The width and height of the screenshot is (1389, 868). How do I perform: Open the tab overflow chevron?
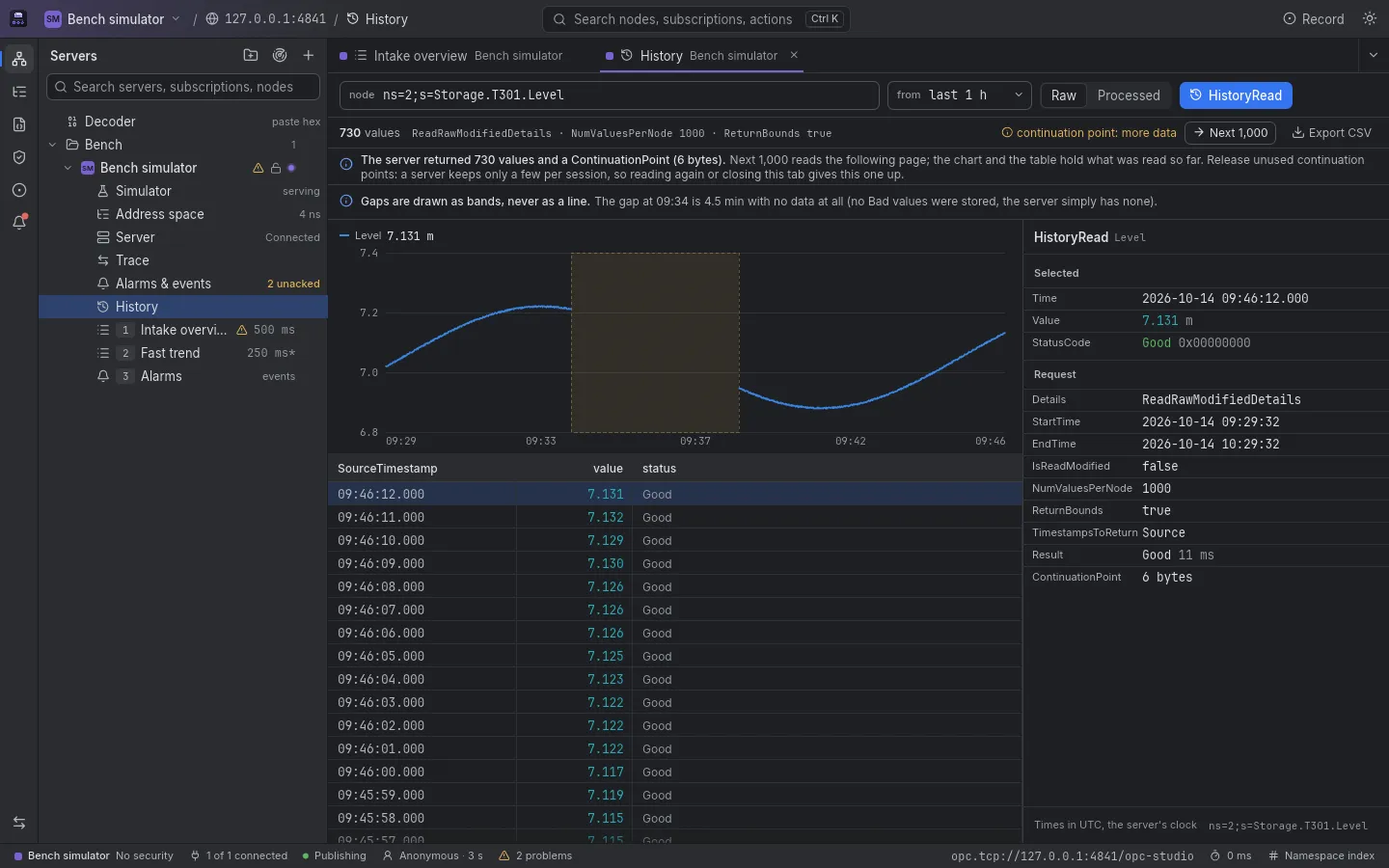pos(1374,56)
